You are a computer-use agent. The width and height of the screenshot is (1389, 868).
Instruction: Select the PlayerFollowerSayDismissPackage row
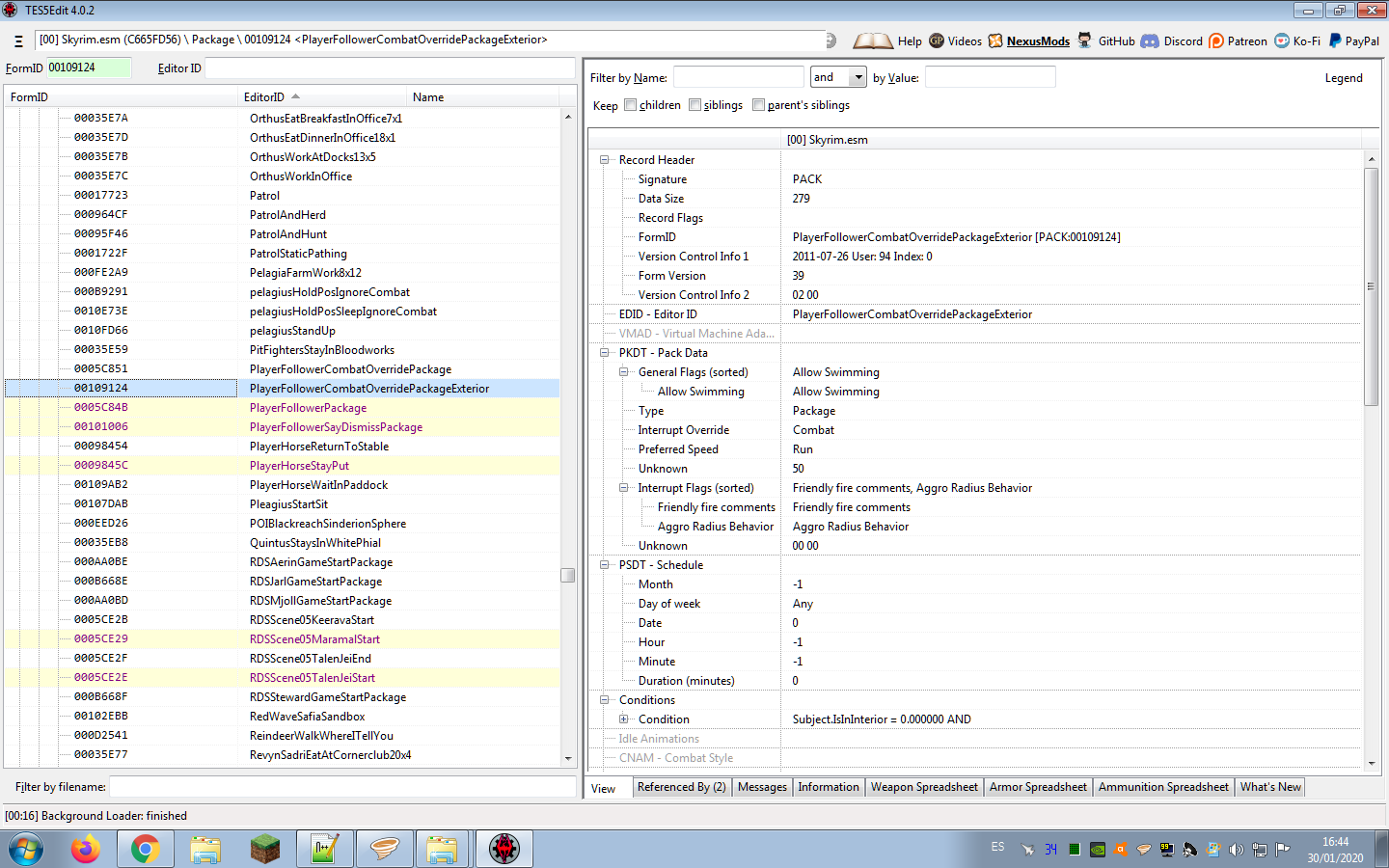pyautogui.click(x=282, y=427)
